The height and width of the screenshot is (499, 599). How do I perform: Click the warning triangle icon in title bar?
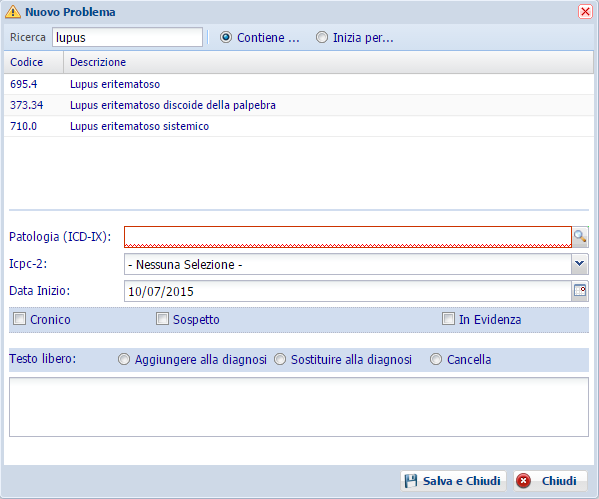(x=13, y=12)
